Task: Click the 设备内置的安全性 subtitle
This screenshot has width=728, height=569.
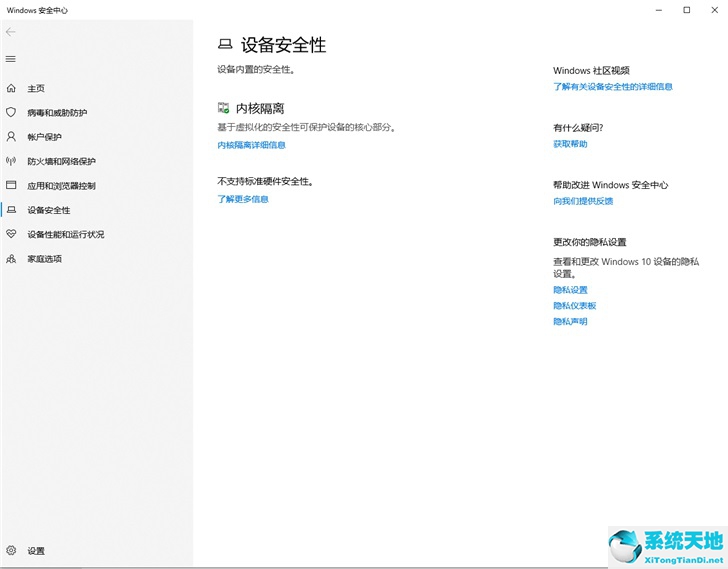Action: [256, 70]
